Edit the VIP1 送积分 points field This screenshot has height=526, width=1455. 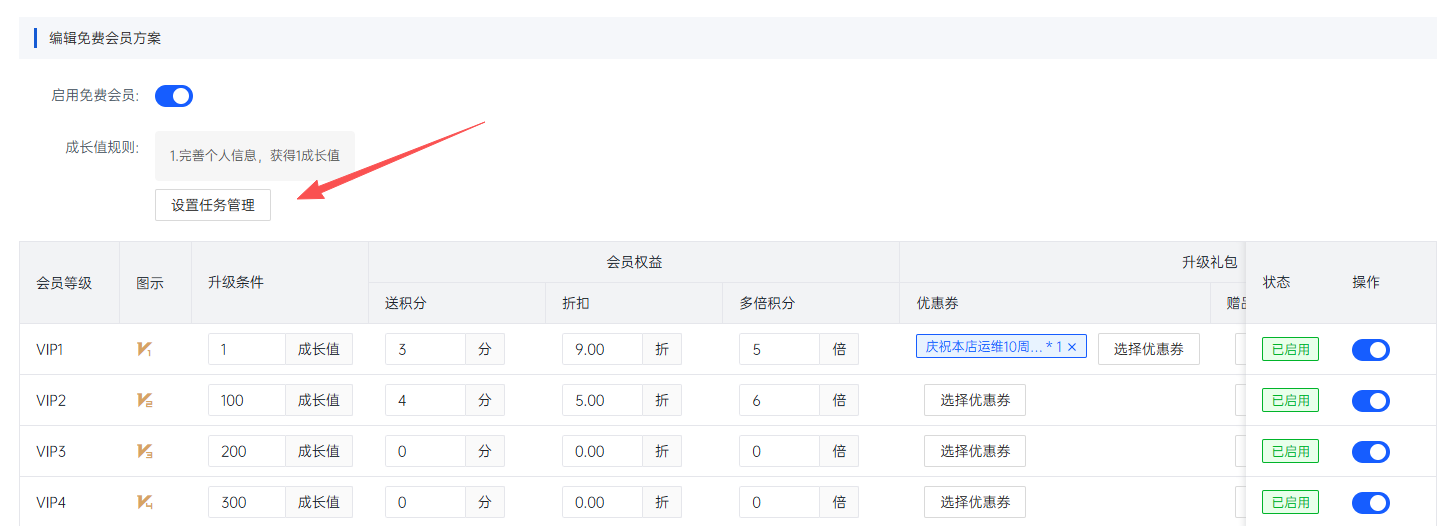click(x=425, y=349)
